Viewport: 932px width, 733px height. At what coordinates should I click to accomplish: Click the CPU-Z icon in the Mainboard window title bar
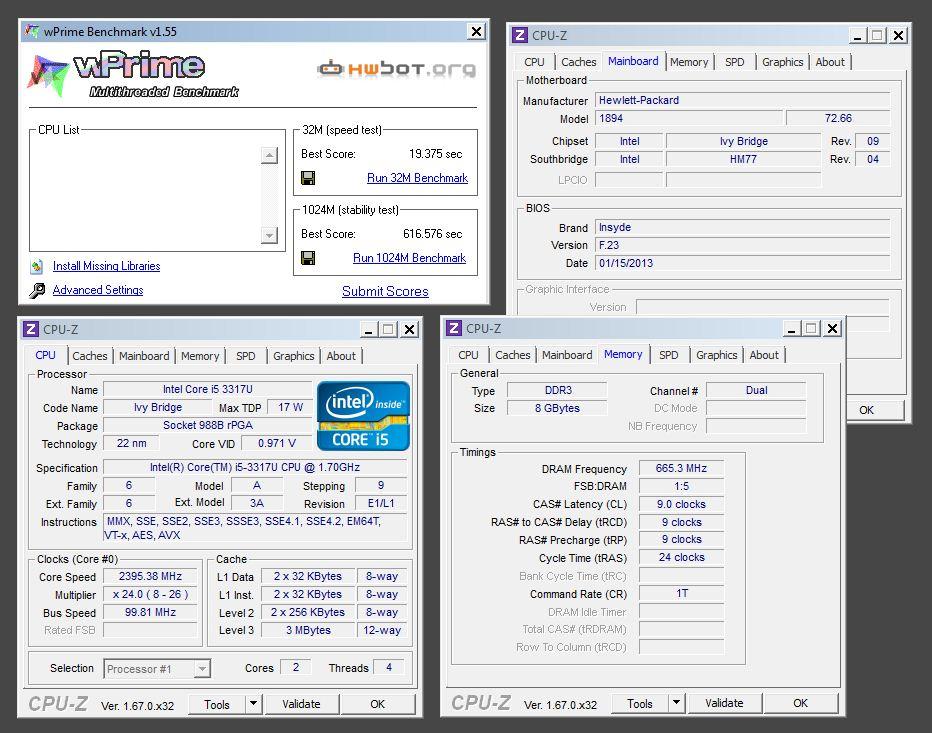519,35
